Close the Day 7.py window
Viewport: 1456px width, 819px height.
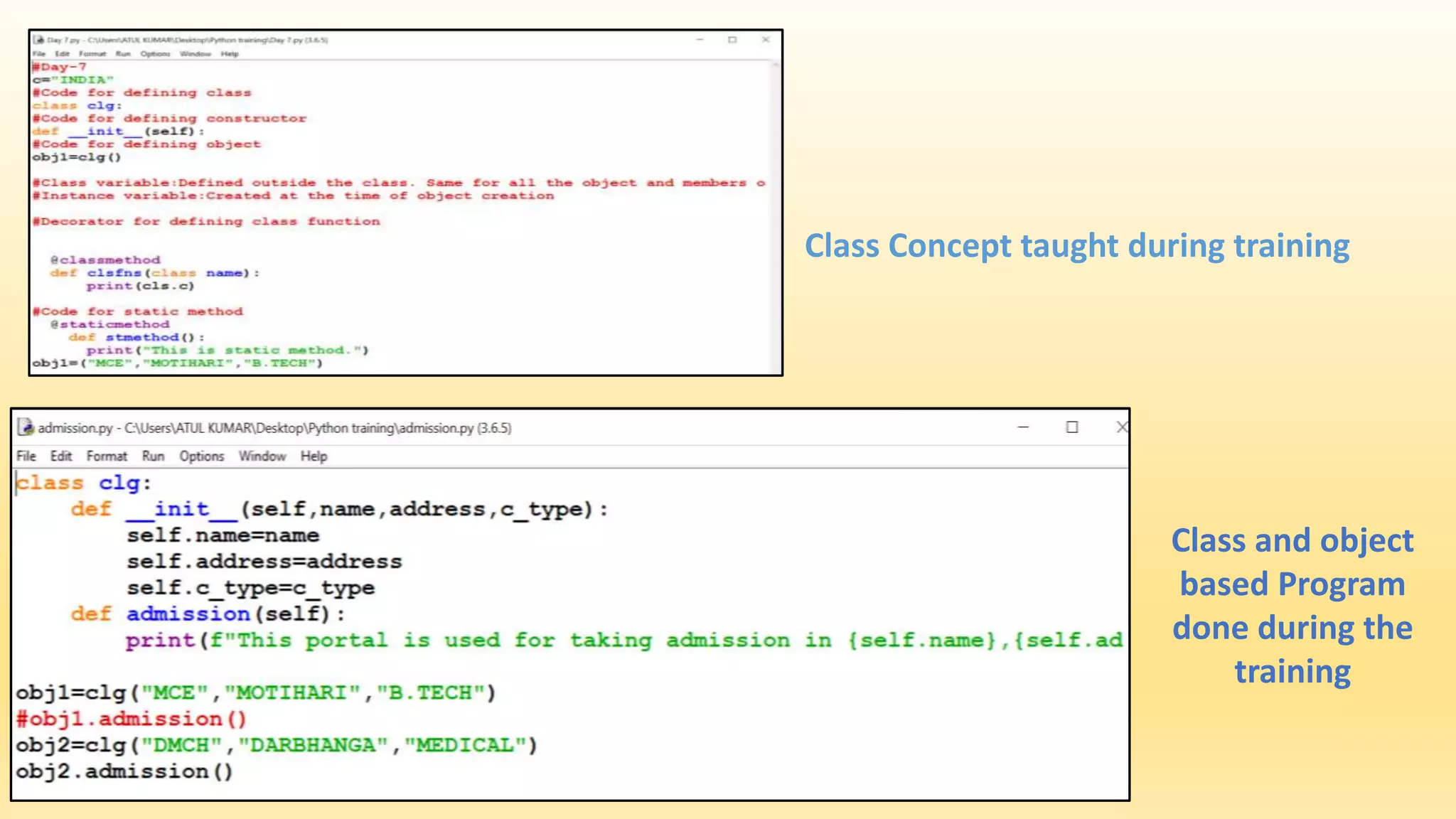pos(765,40)
